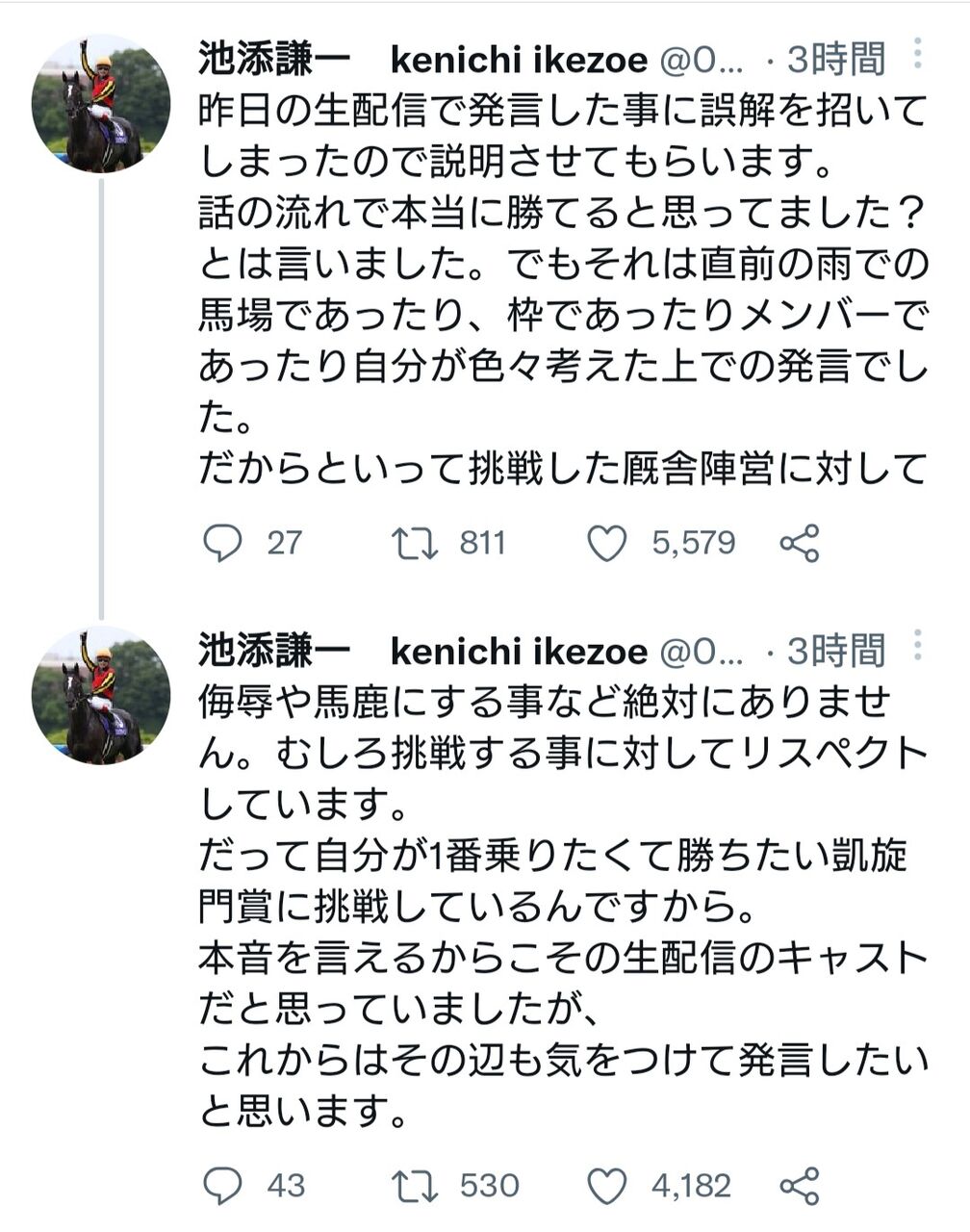This screenshot has height=1232, width=970.
Task: Retweet the second tweet
Action: click(x=416, y=1186)
